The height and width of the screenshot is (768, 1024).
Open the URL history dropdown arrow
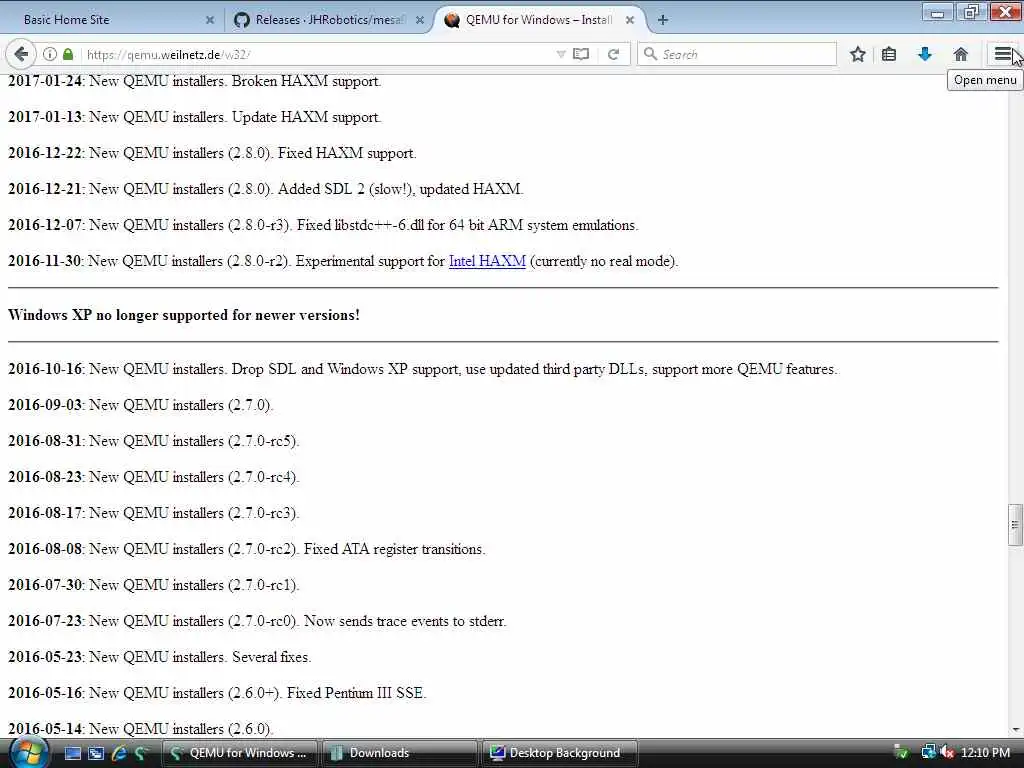click(x=560, y=54)
